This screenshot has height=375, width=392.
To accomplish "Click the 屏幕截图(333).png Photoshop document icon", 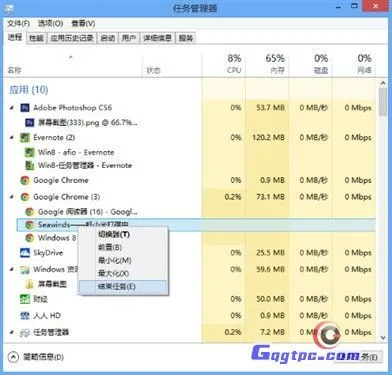I will point(30,123).
